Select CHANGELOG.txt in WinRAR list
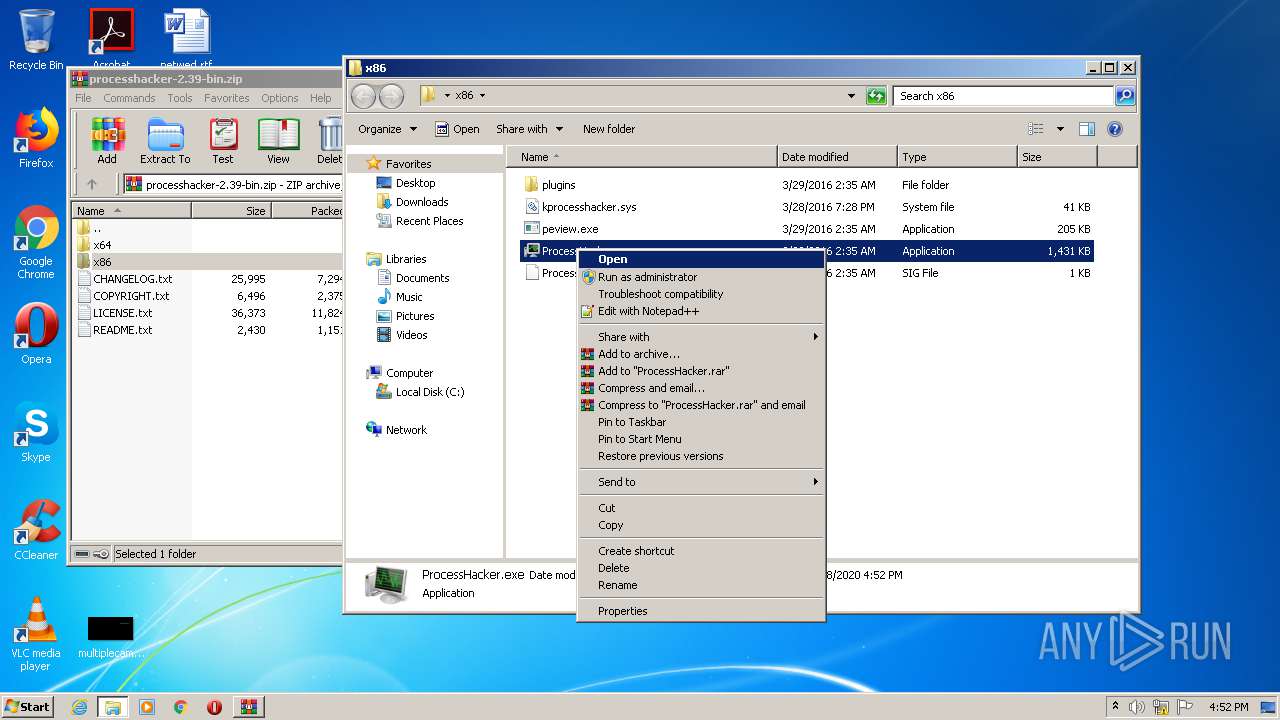Viewport: 1280px width, 720px height. tap(124, 279)
